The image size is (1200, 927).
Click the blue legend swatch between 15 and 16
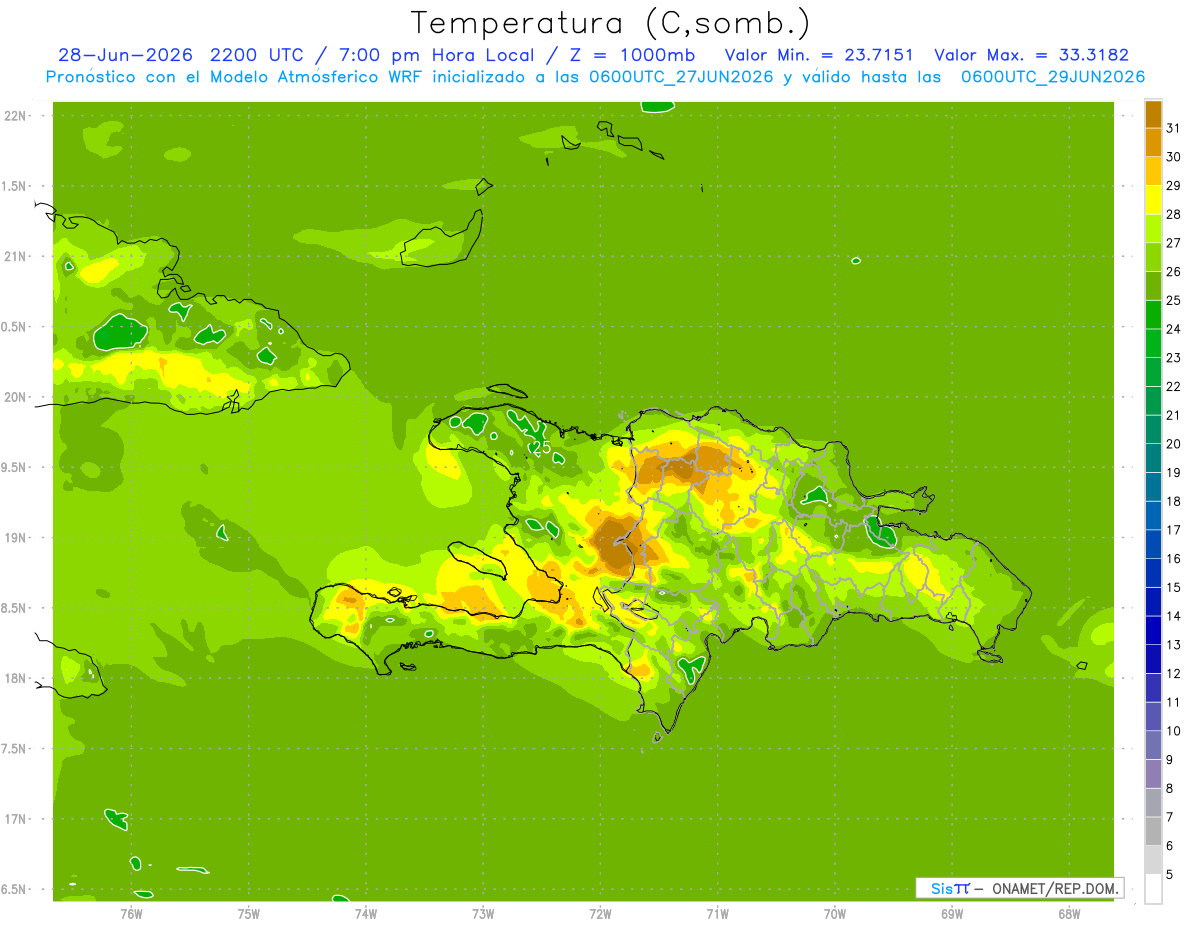1153,573
